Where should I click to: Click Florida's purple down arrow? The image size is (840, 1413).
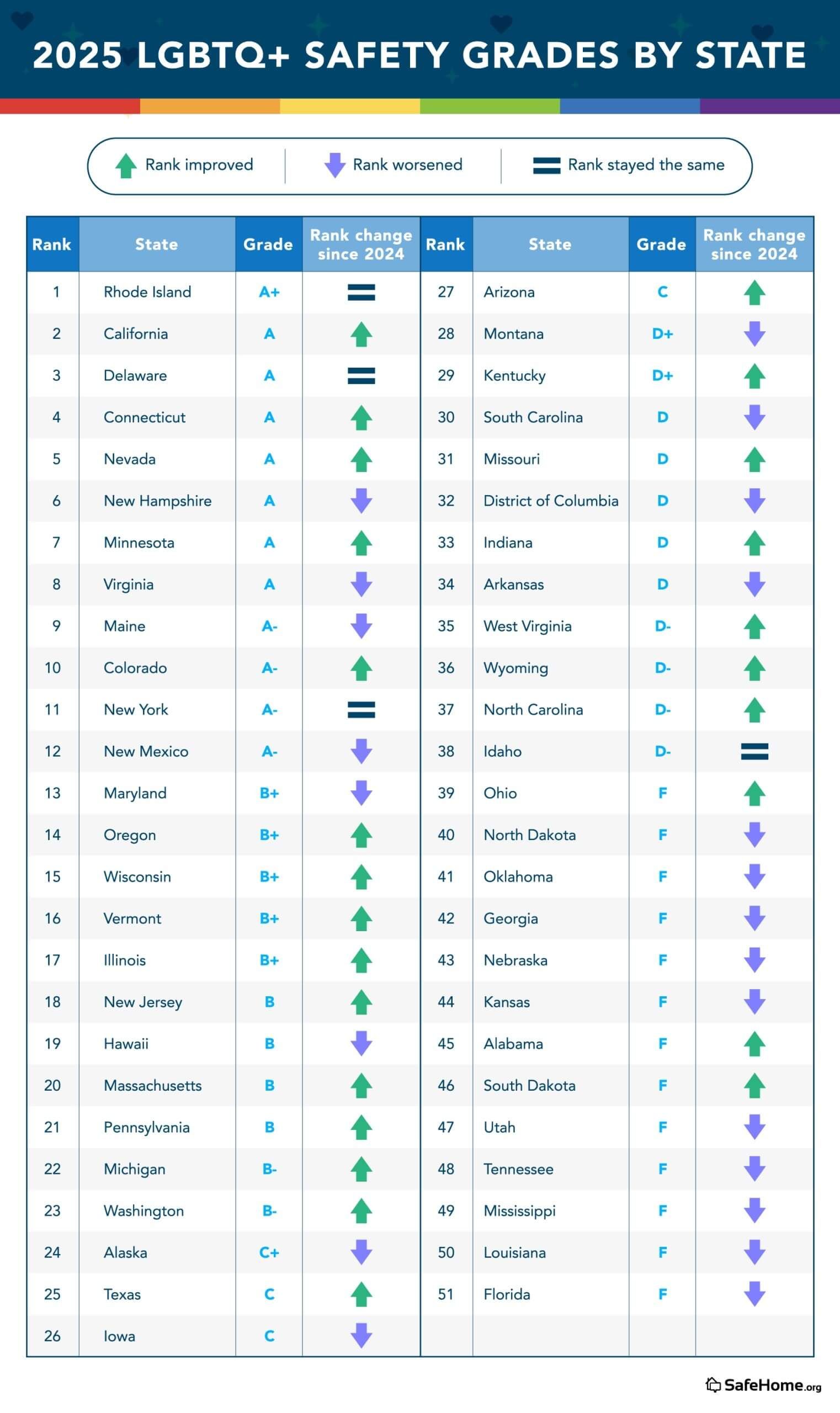pos(754,1294)
